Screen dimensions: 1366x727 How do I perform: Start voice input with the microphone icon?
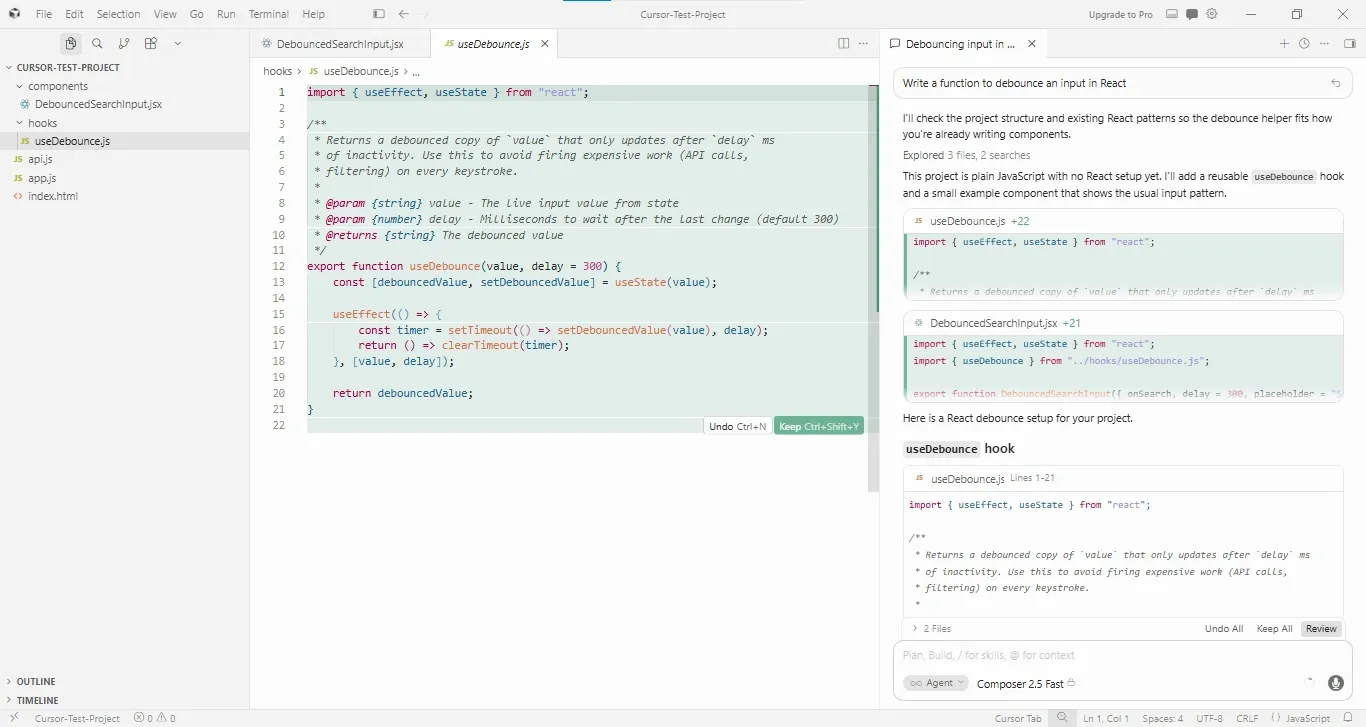1335,683
